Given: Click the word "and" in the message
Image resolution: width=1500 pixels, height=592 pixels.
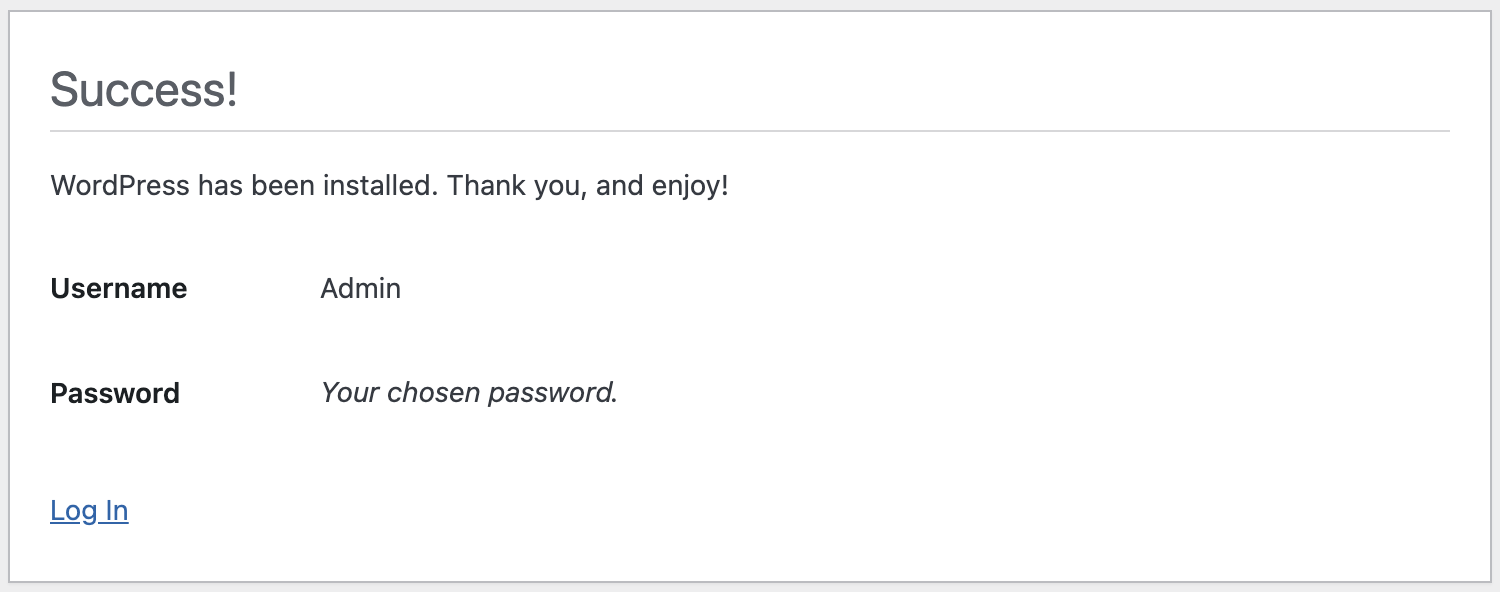Looking at the screenshot, I should click(619, 186).
